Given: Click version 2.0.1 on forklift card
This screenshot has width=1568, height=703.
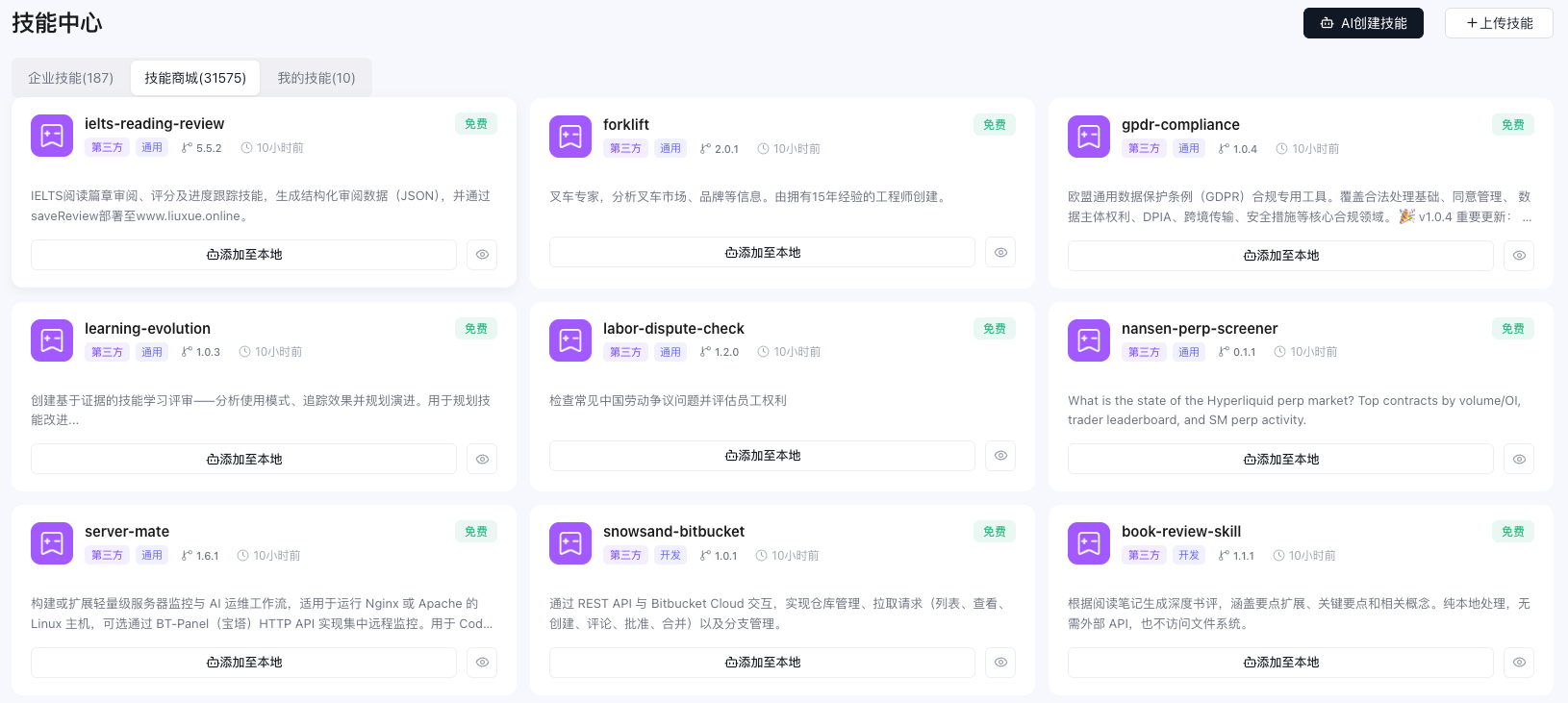Looking at the screenshot, I should tap(720, 149).
